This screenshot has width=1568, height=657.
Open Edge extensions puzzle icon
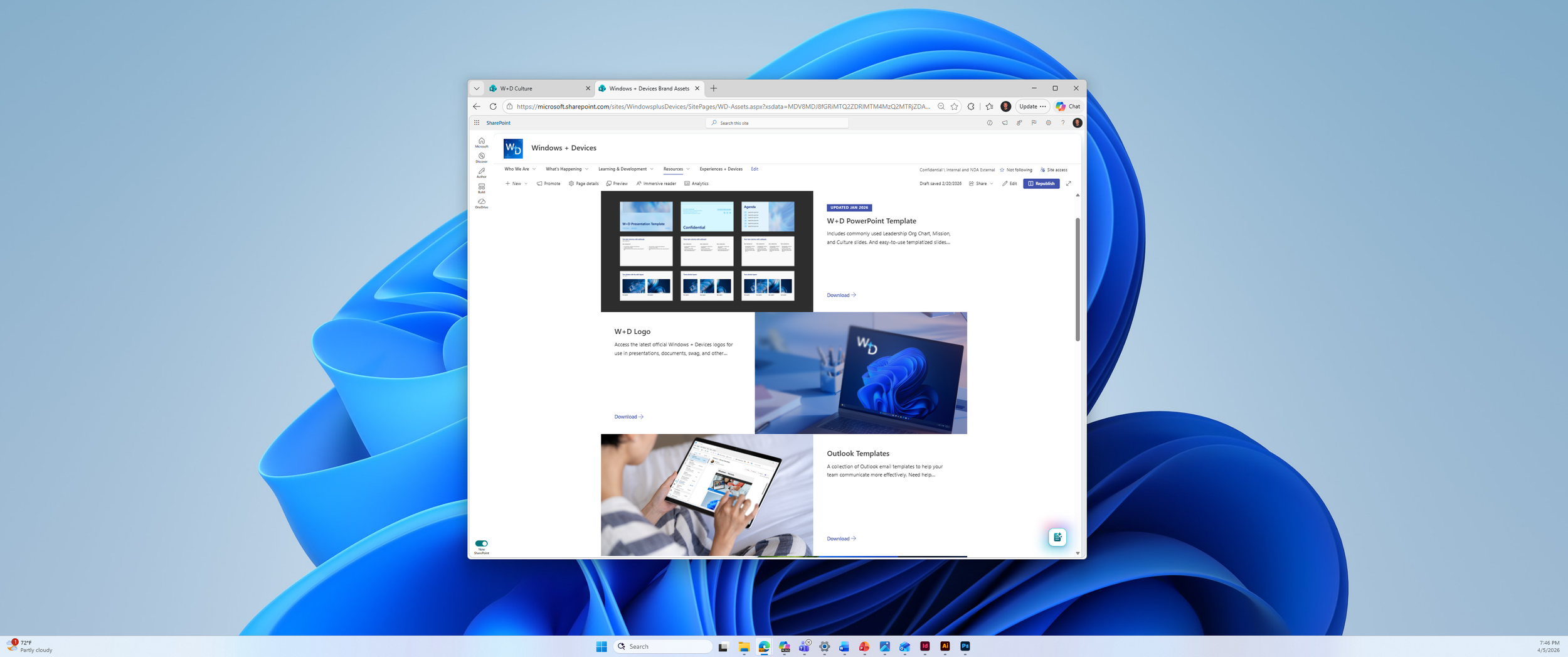click(x=971, y=107)
